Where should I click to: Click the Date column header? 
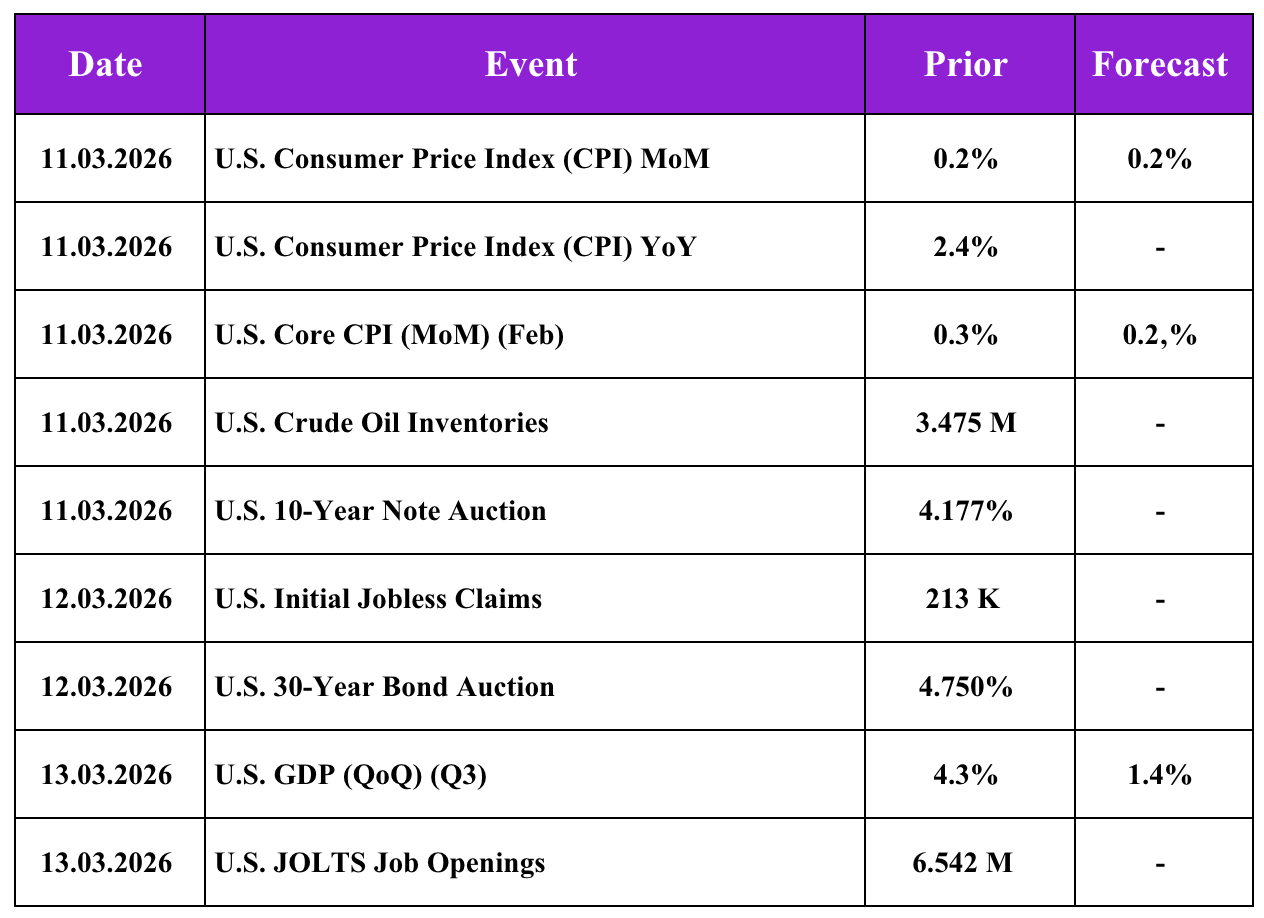pos(106,65)
